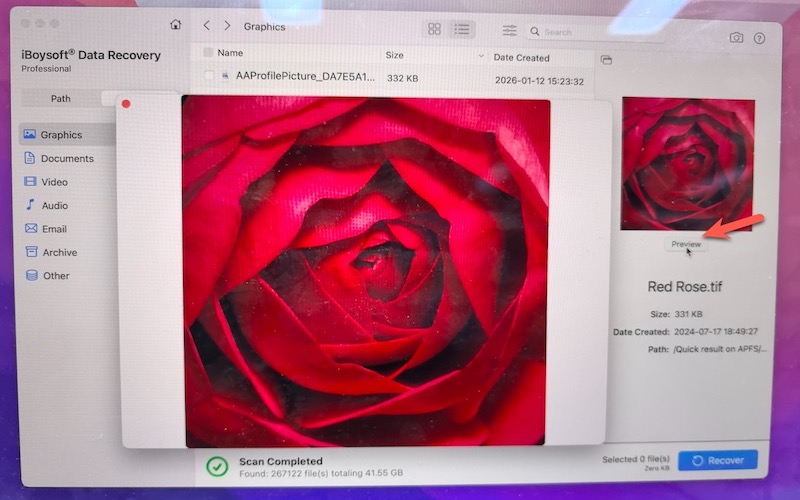Go forward with the right arrow
800x500 pixels.
click(x=227, y=26)
